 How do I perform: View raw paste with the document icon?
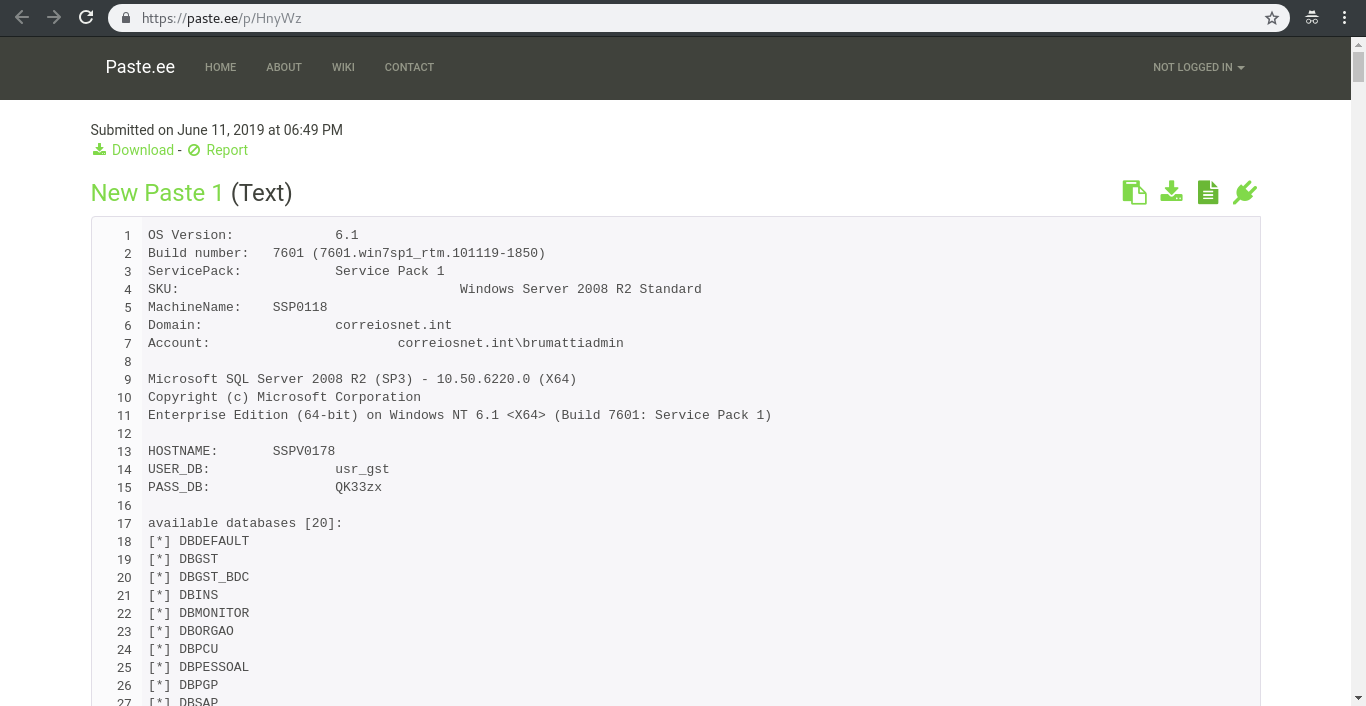tap(1208, 192)
